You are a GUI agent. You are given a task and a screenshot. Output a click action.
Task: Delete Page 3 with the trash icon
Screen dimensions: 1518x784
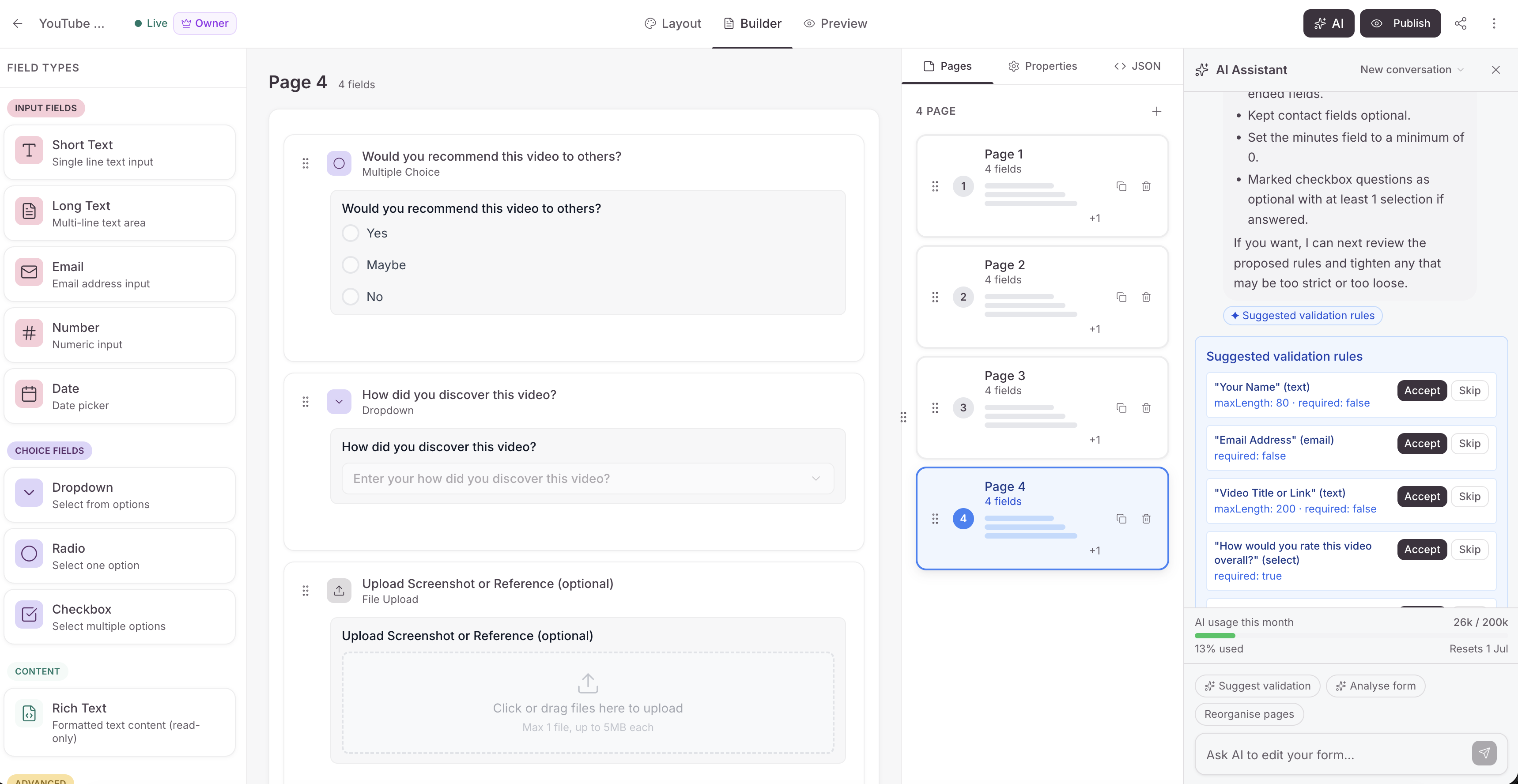click(1146, 407)
